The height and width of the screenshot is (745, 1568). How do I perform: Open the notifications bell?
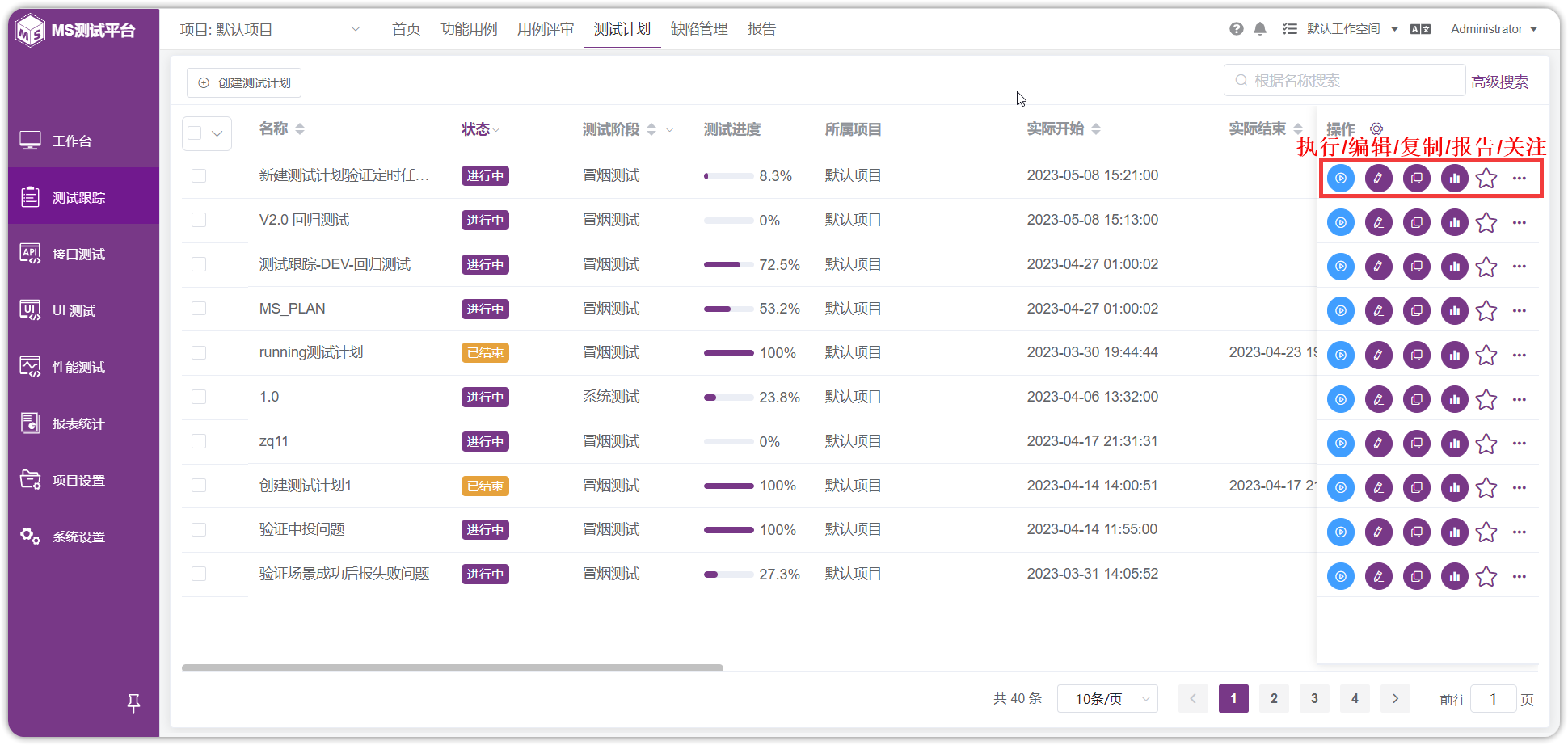(x=1259, y=29)
